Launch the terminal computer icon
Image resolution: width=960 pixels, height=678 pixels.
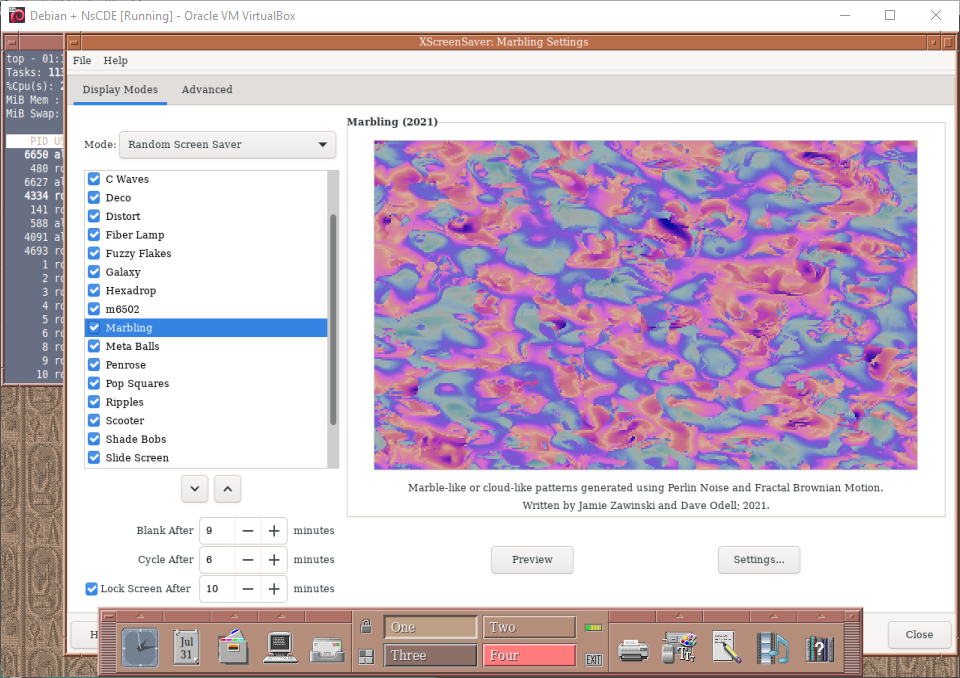point(280,648)
